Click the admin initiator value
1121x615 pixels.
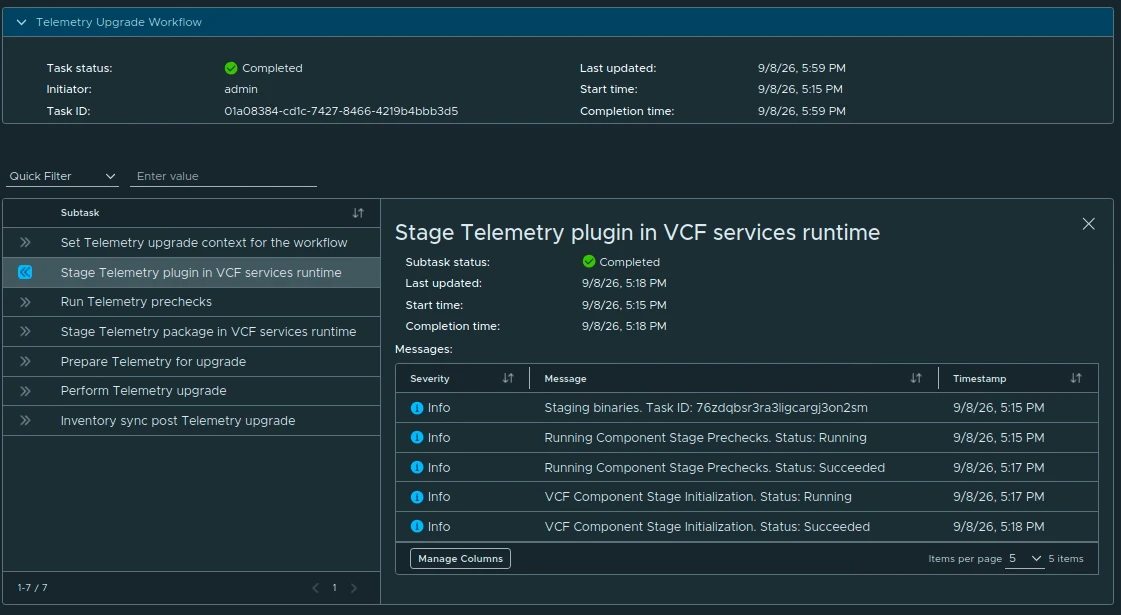[x=241, y=89]
